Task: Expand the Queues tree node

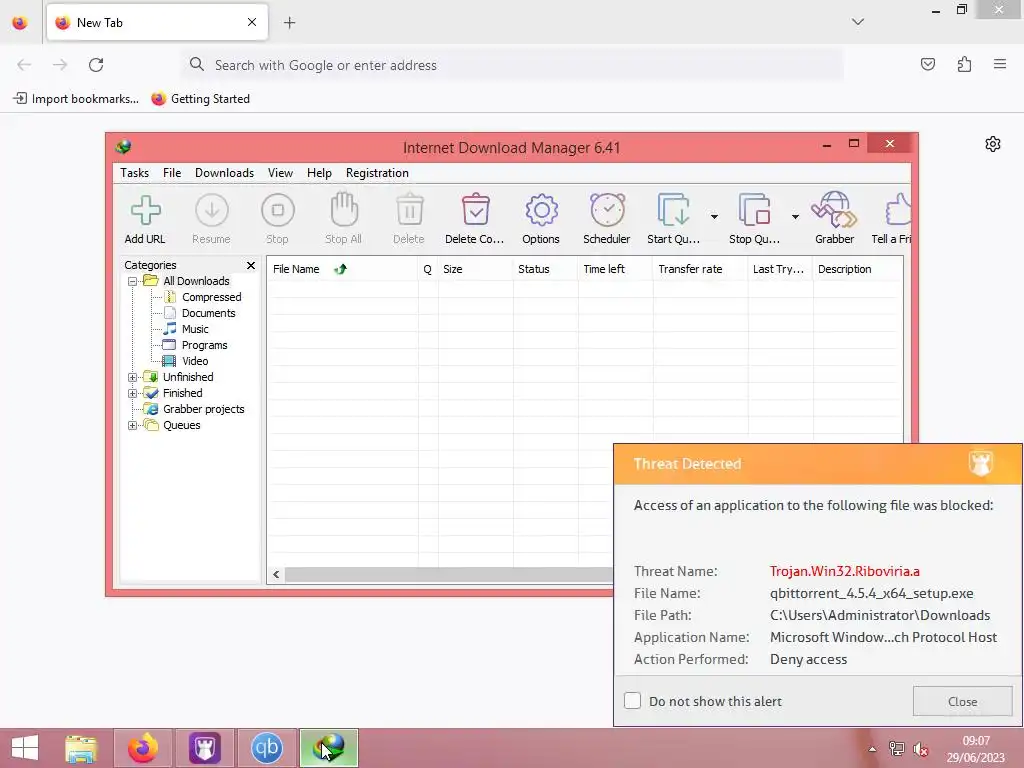Action: (133, 425)
